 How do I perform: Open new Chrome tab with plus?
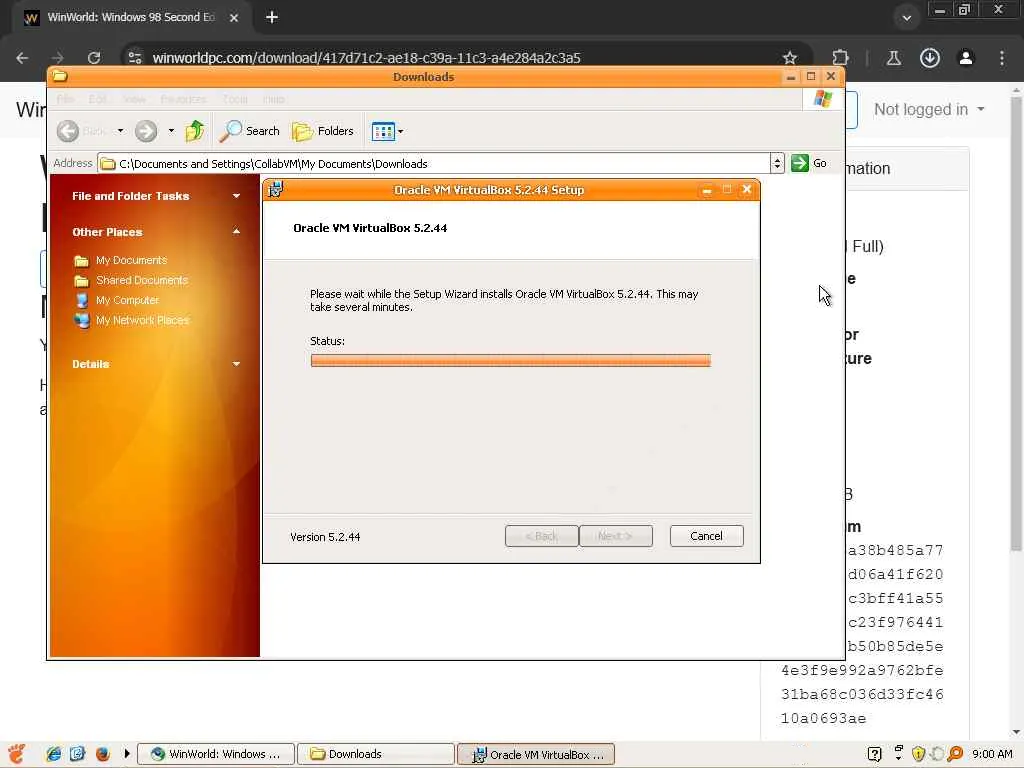pyautogui.click(x=272, y=18)
